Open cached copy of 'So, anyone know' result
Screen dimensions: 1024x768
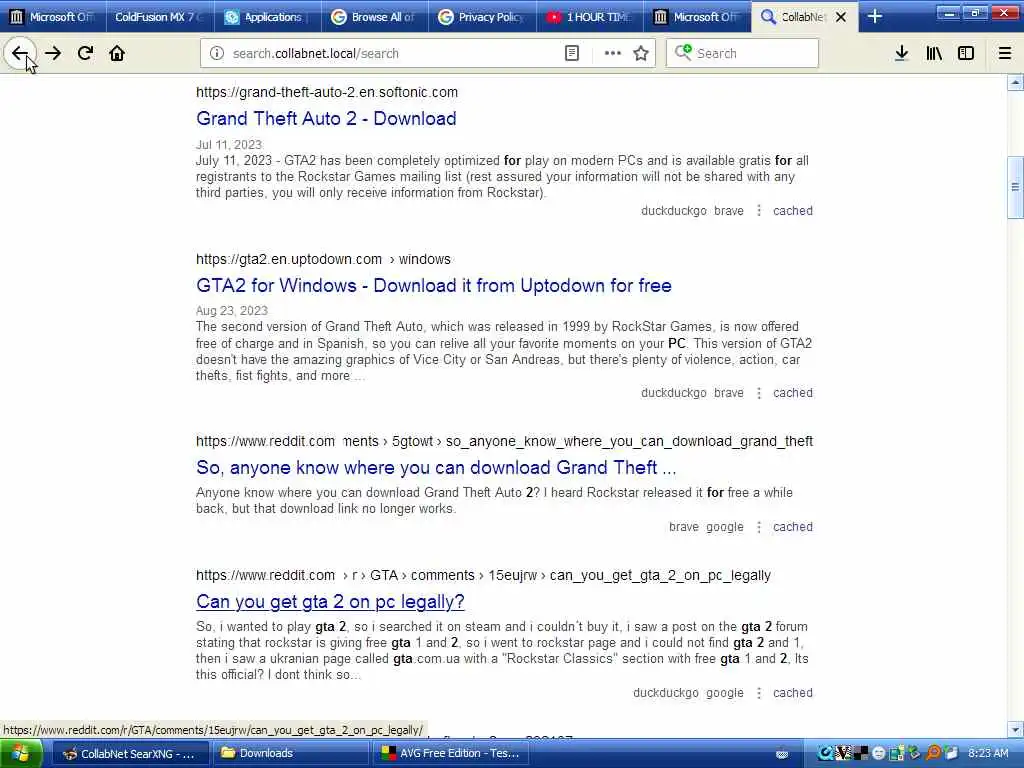pos(793,527)
